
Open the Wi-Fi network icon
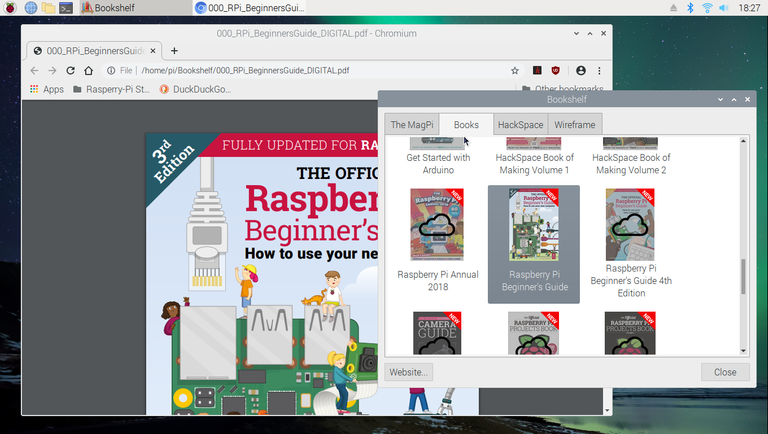click(707, 8)
